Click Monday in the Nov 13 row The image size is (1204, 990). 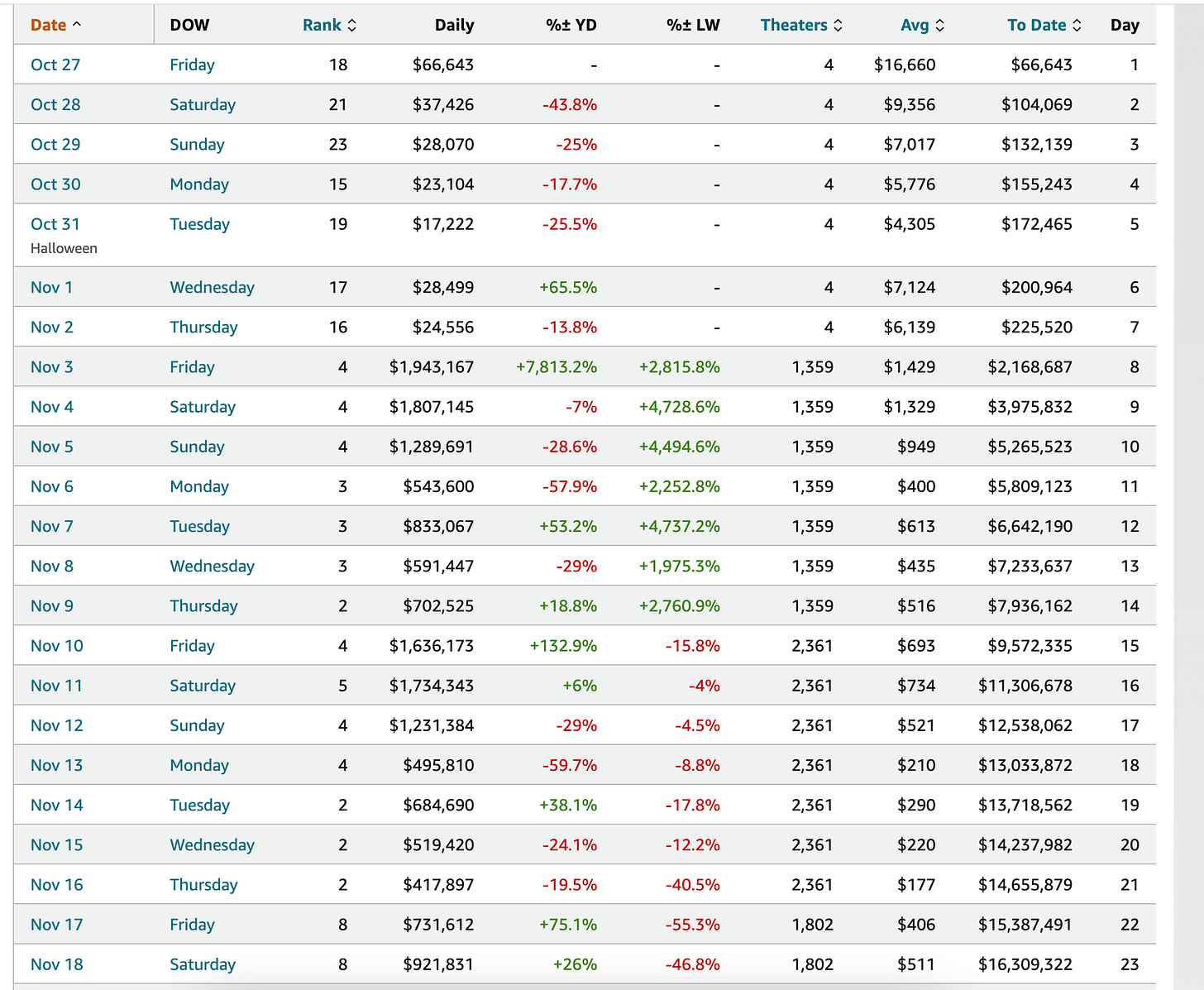point(199,765)
